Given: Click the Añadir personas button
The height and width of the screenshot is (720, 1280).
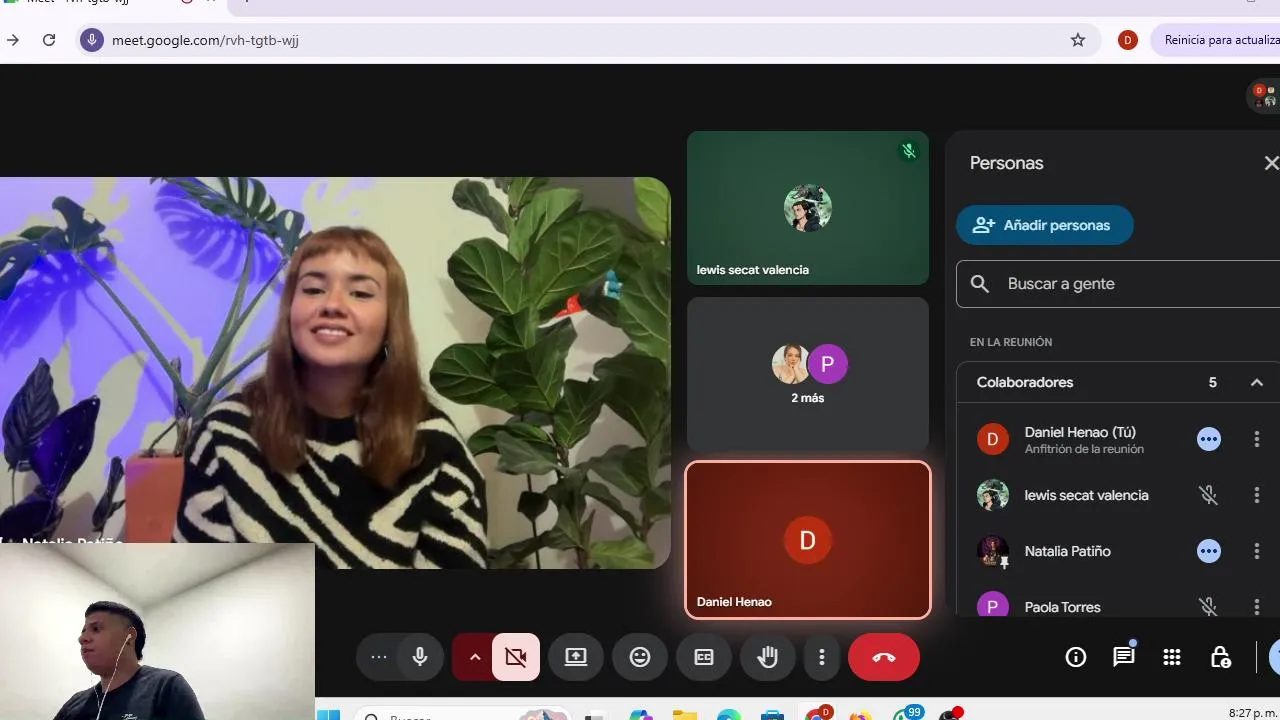Looking at the screenshot, I should point(1045,225).
